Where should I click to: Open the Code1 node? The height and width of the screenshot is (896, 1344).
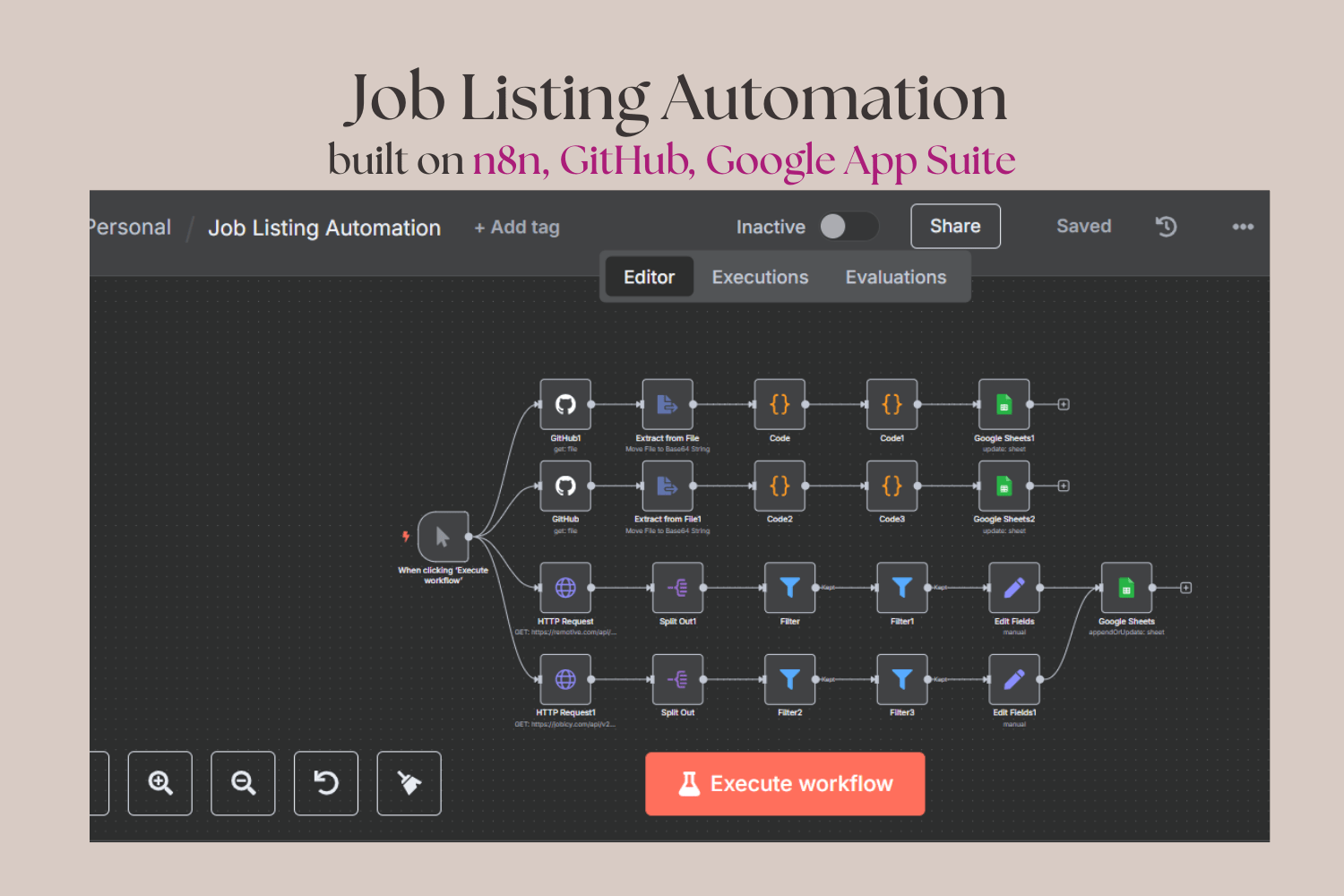(x=892, y=405)
